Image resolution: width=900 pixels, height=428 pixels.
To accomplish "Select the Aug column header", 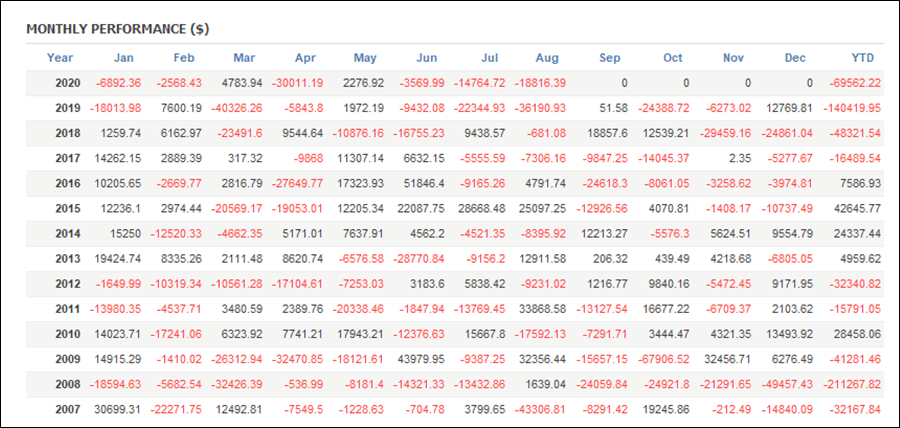I will [547, 58].
